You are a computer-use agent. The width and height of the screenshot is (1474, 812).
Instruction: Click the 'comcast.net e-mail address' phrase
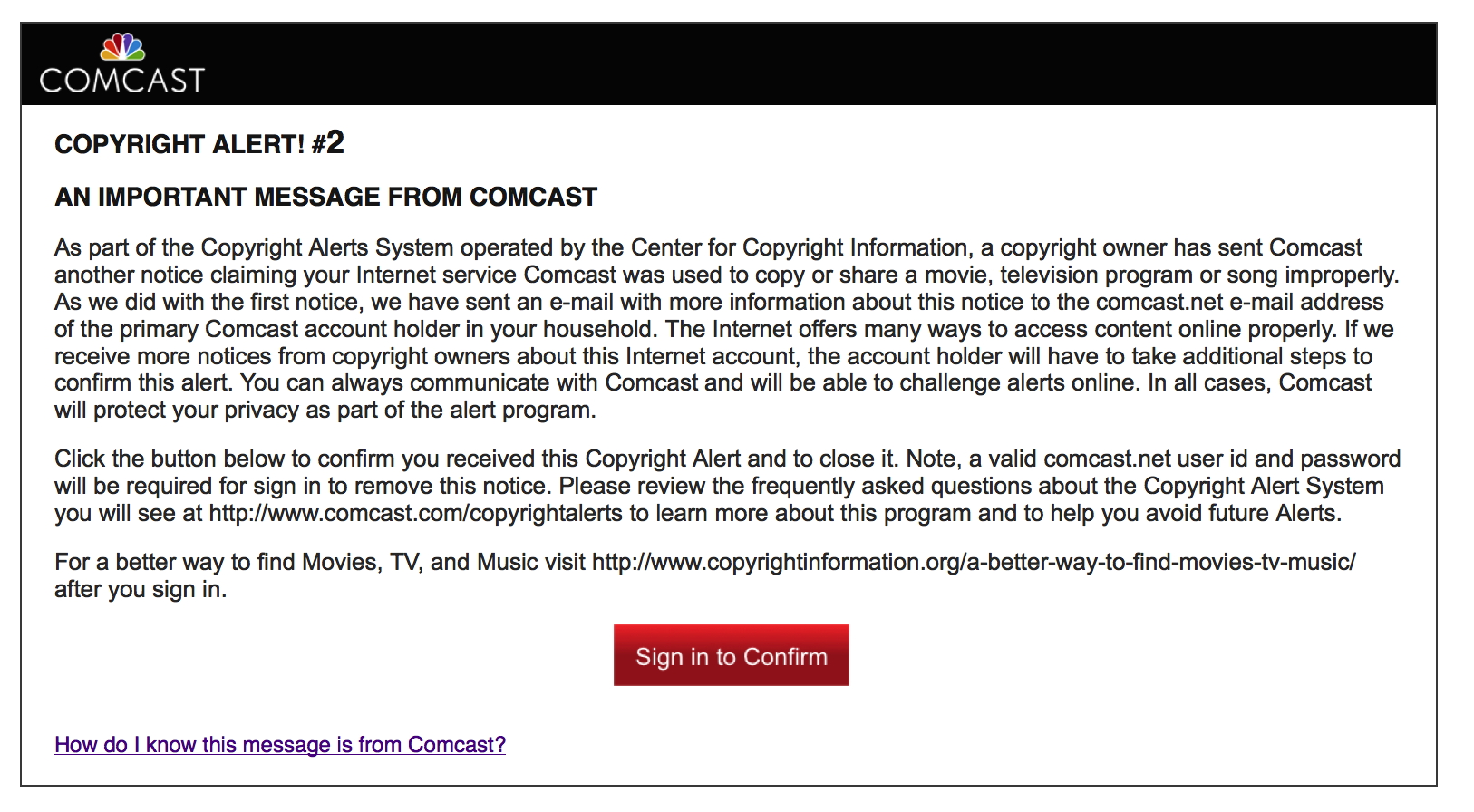pos(1240,302)
